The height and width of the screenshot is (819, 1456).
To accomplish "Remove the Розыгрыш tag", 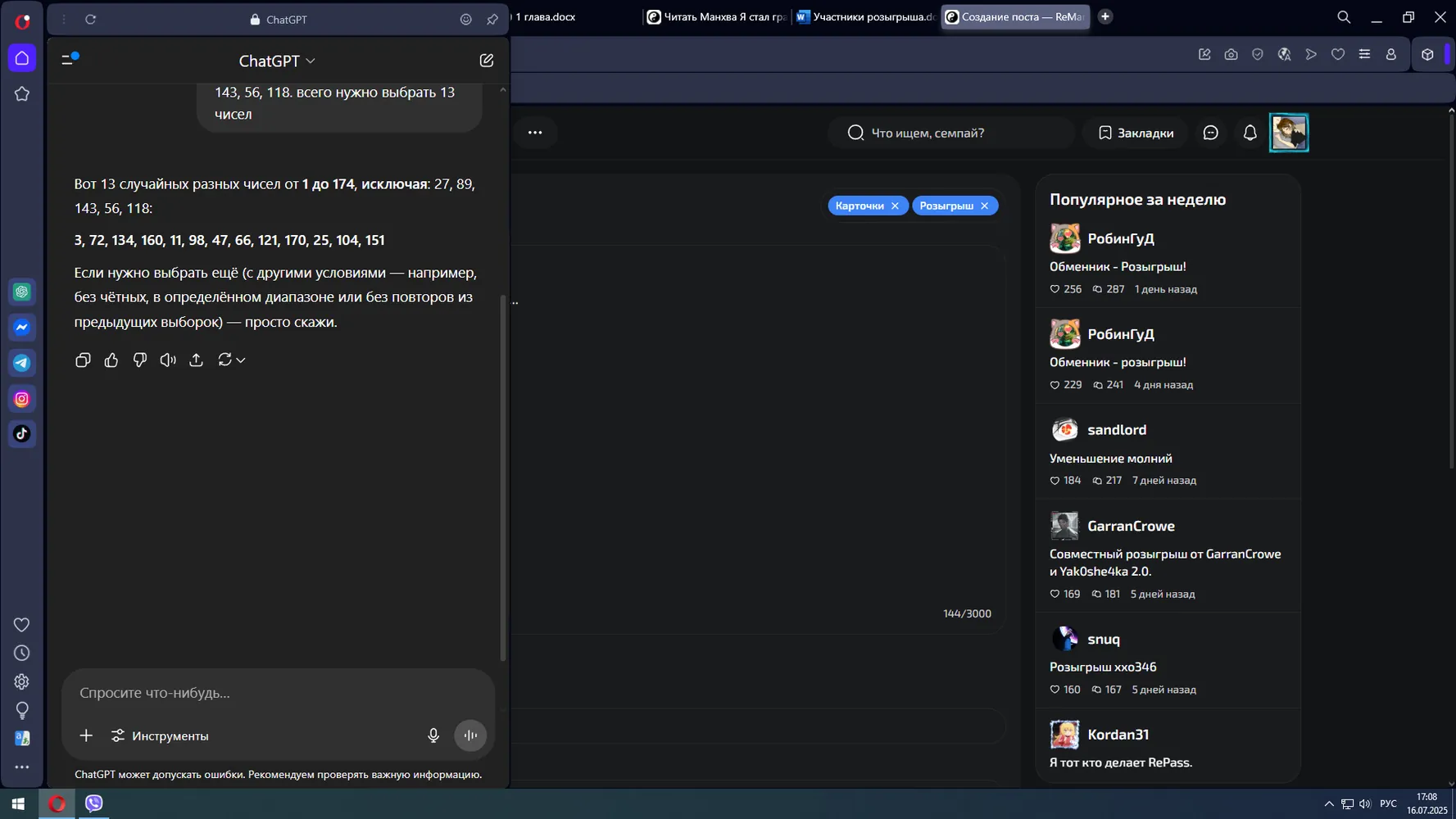I will (984, 206).
